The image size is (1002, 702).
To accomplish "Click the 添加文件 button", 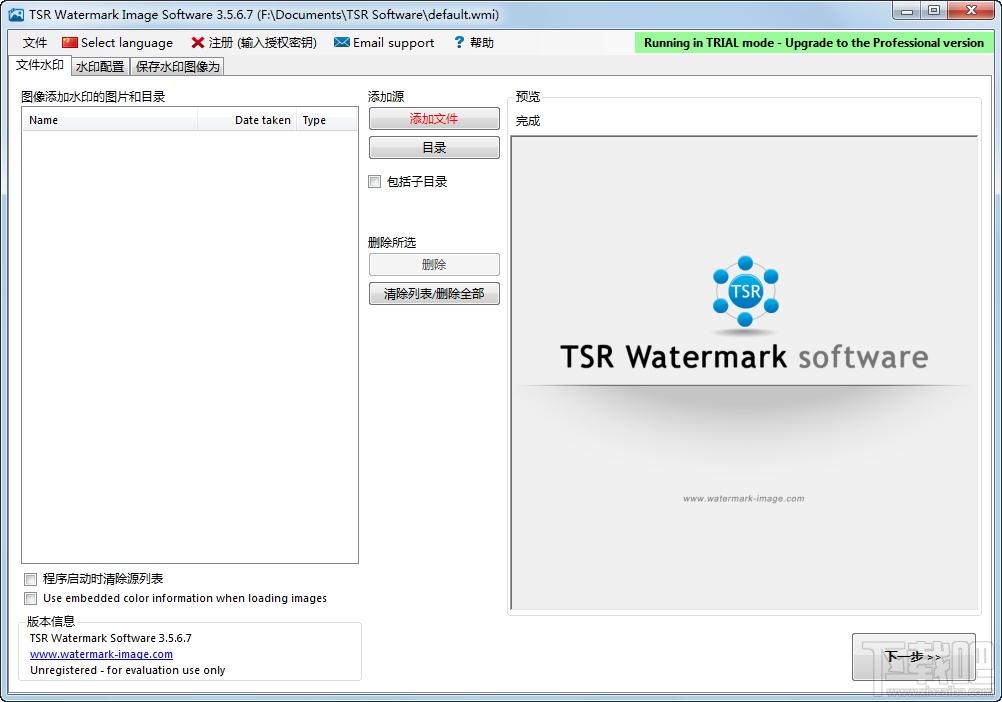I will (x=434, y=119).
